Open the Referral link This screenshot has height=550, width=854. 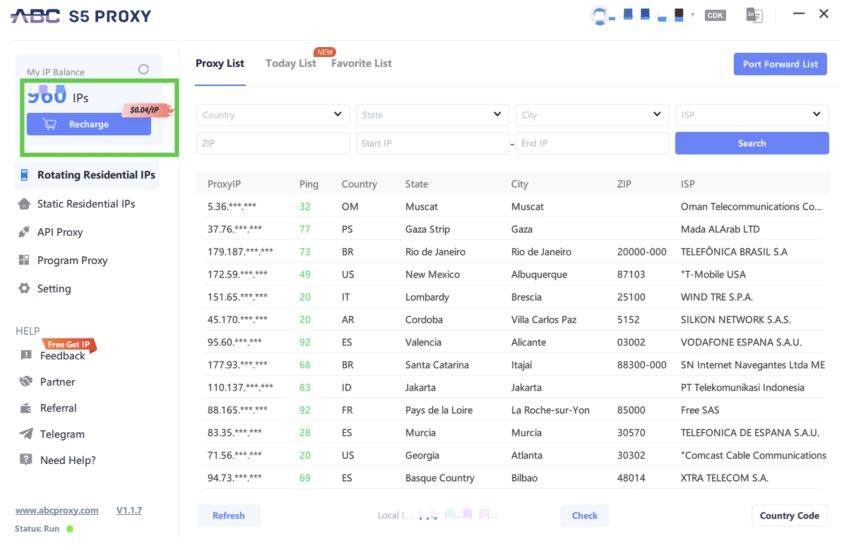click(x=58, y=408)
